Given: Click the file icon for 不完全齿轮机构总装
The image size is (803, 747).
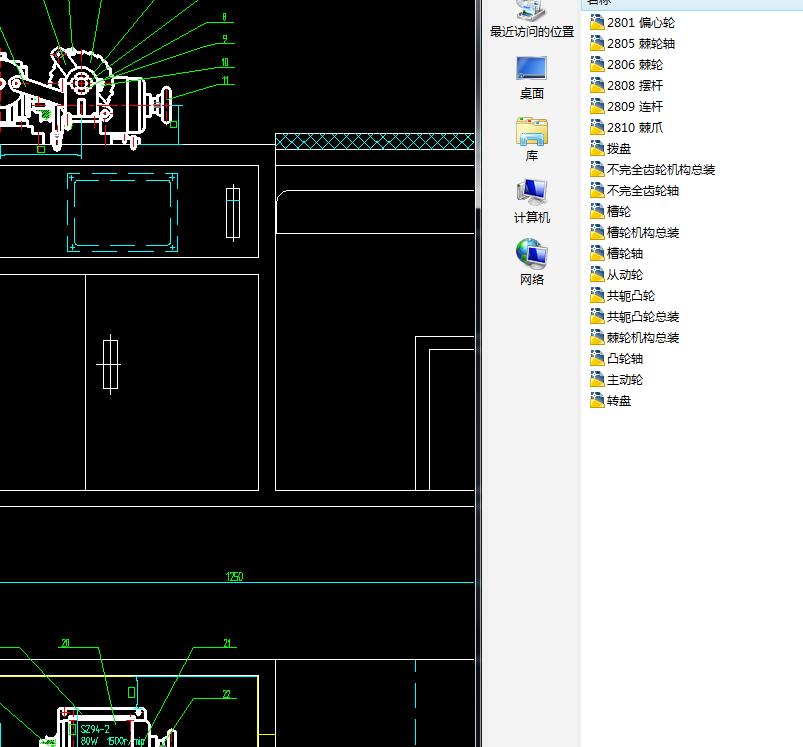Looking at the screenshot, I should (x=597, y=169).
